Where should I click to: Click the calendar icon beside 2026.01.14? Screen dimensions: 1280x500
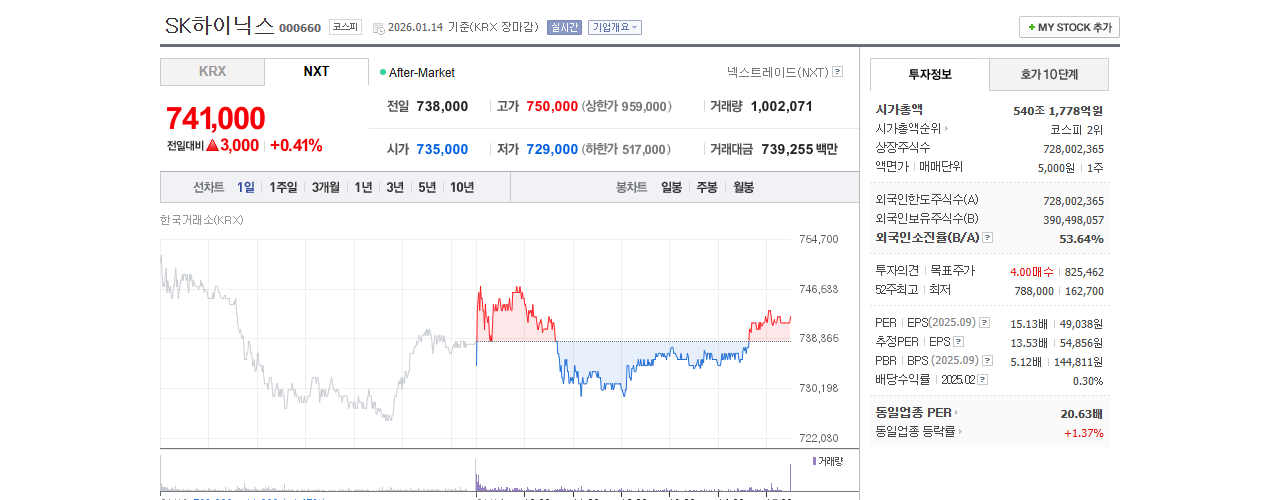[378, 28]
